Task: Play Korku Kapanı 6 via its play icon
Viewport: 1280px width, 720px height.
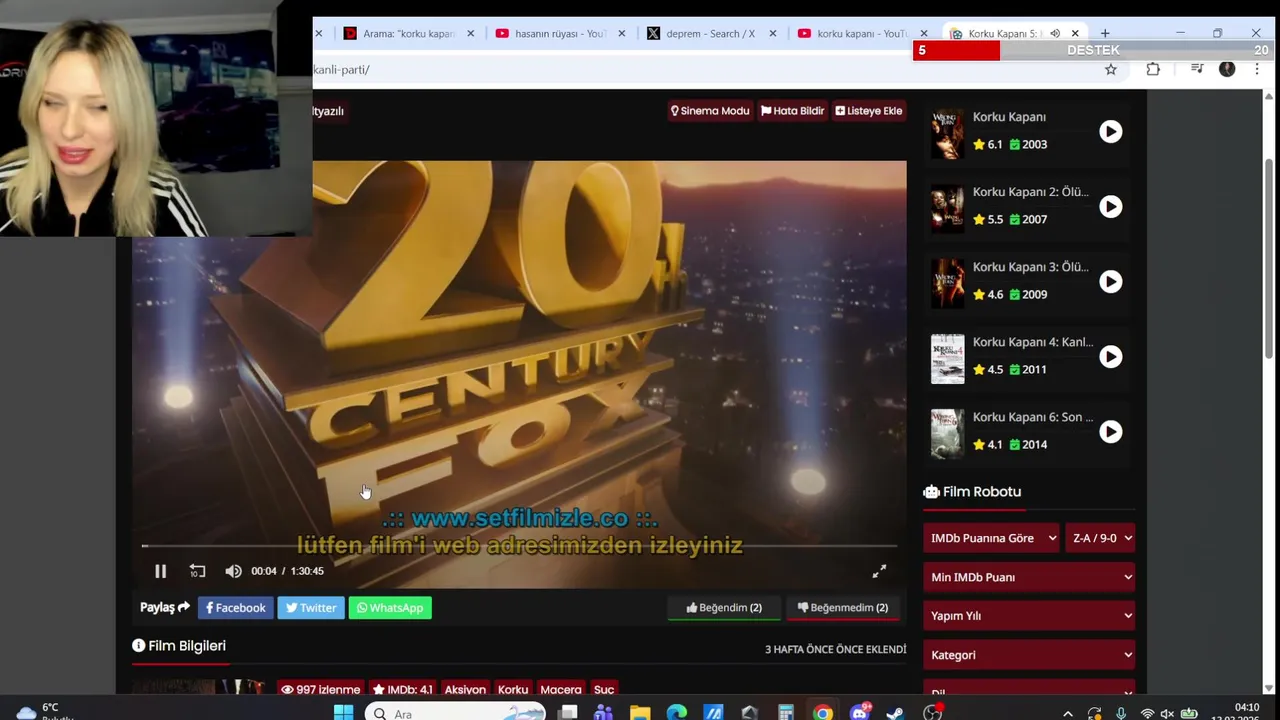Action: (1111, 431)
